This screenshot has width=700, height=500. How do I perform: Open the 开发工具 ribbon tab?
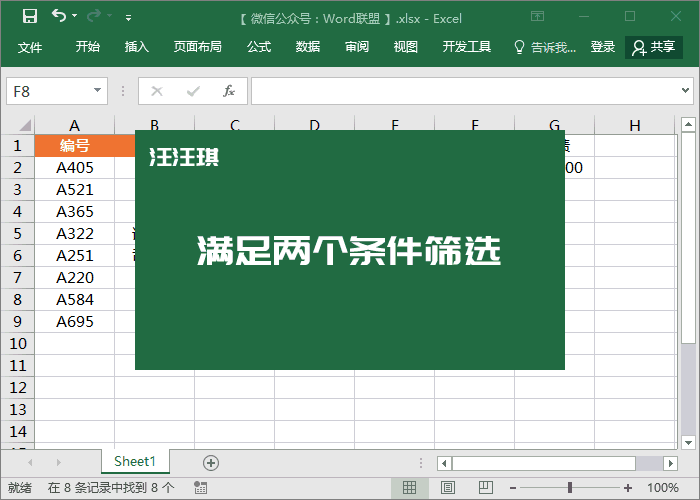pos(467,46)
